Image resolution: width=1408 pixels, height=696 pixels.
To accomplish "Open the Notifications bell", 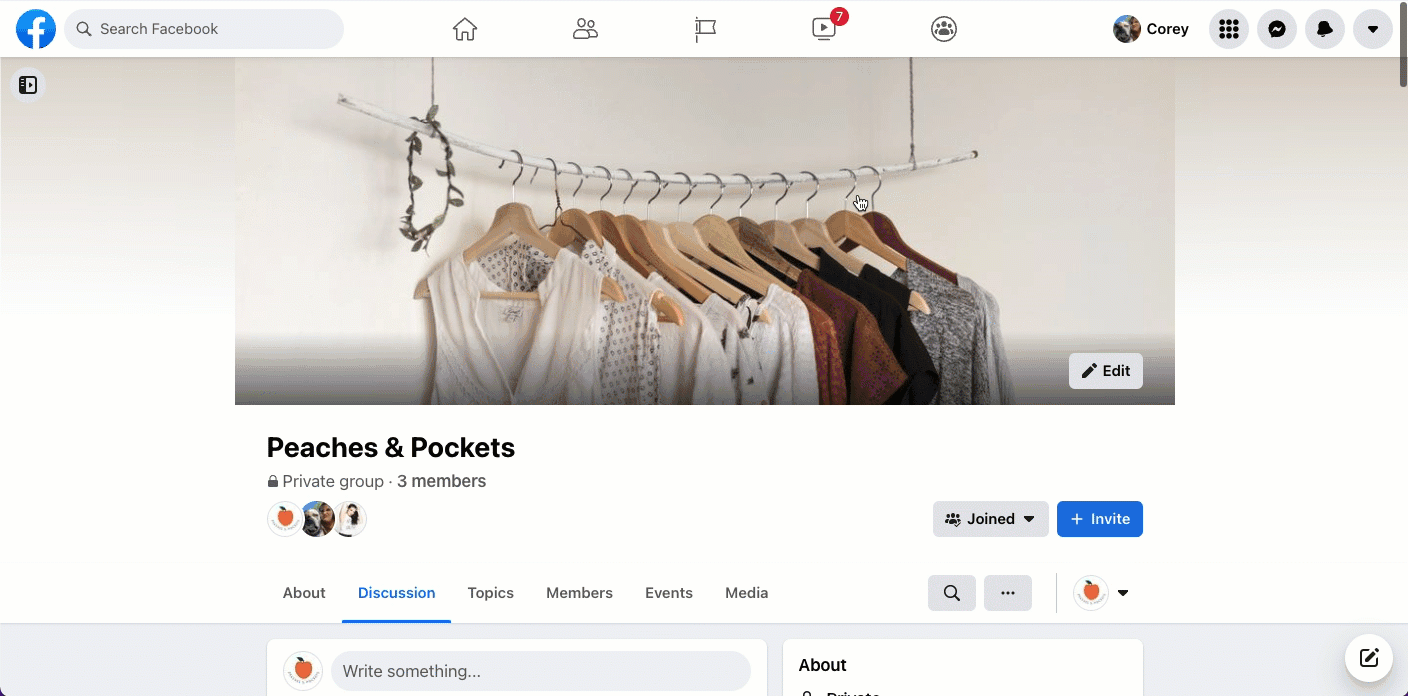I will pos(1325,29).
